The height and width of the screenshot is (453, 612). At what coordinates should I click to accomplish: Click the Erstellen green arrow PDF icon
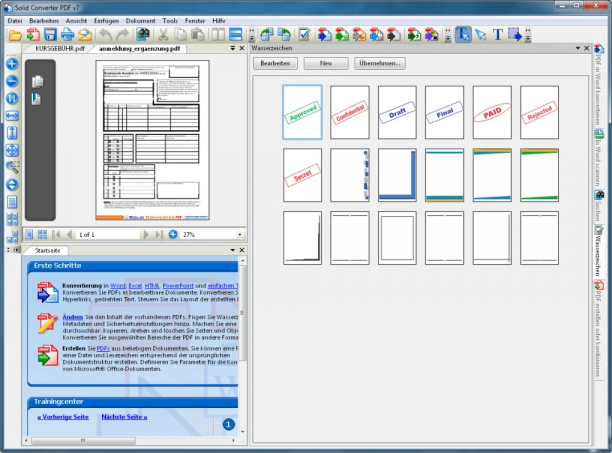point(48,355)
